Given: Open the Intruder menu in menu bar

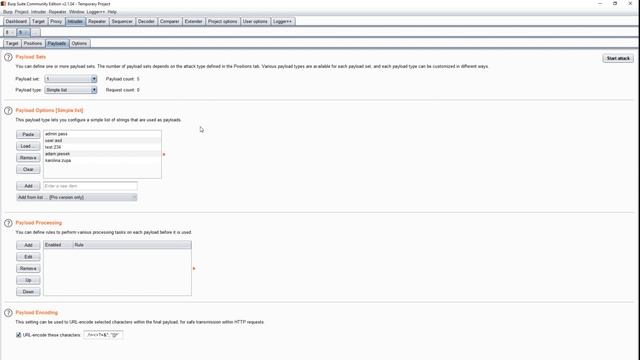Looking at the screenshot, I should click(39, 12).
